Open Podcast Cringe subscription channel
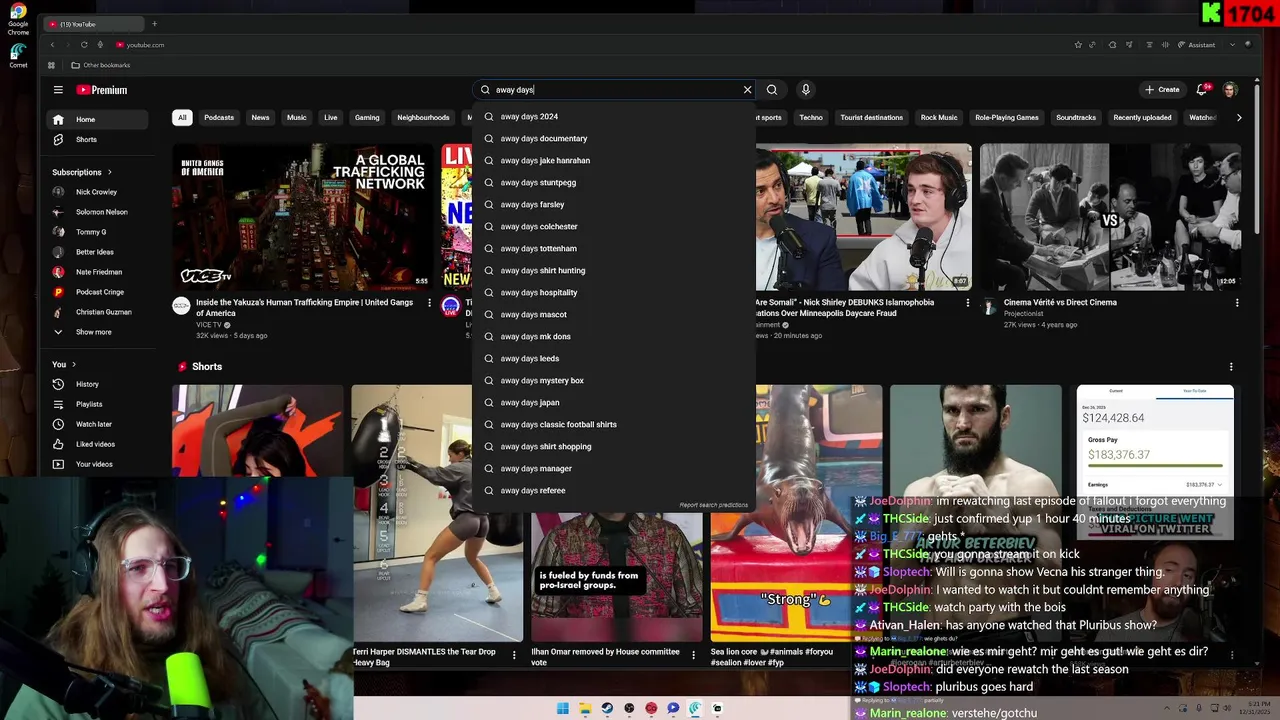Viewport: 1280px width, 720px height. click(97, 292)
